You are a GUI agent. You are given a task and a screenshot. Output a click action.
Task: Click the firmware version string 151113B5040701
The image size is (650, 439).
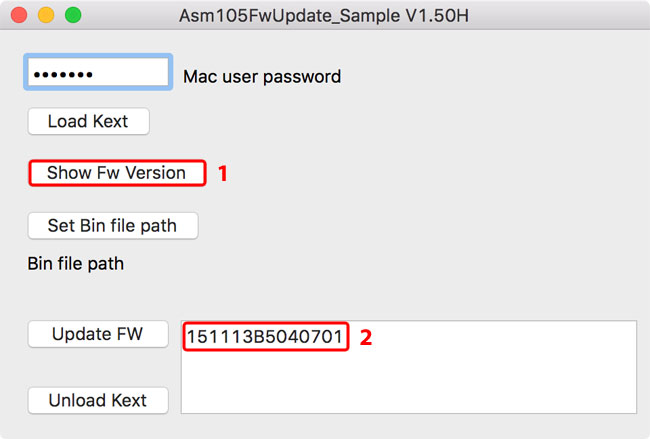265,338
